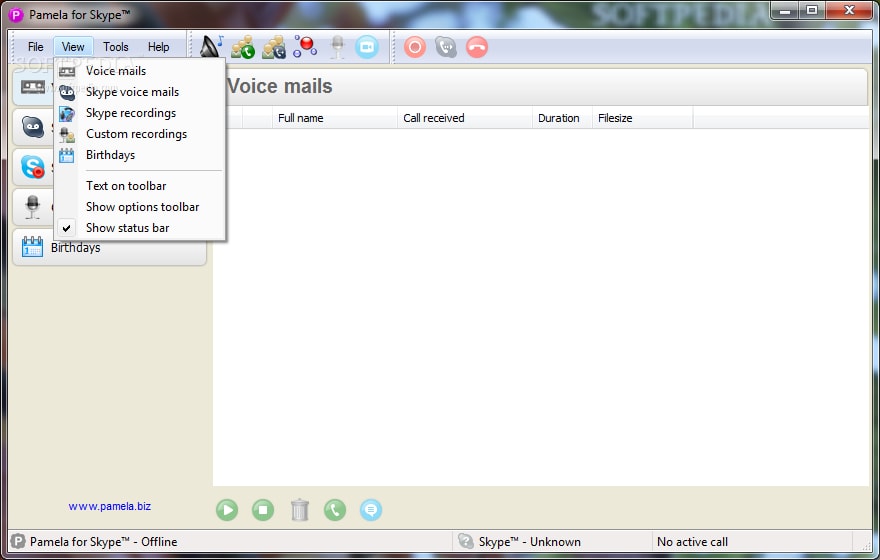
Task: Click 'Skype™ - Unknown' status bar text
Action: (529, 541)
